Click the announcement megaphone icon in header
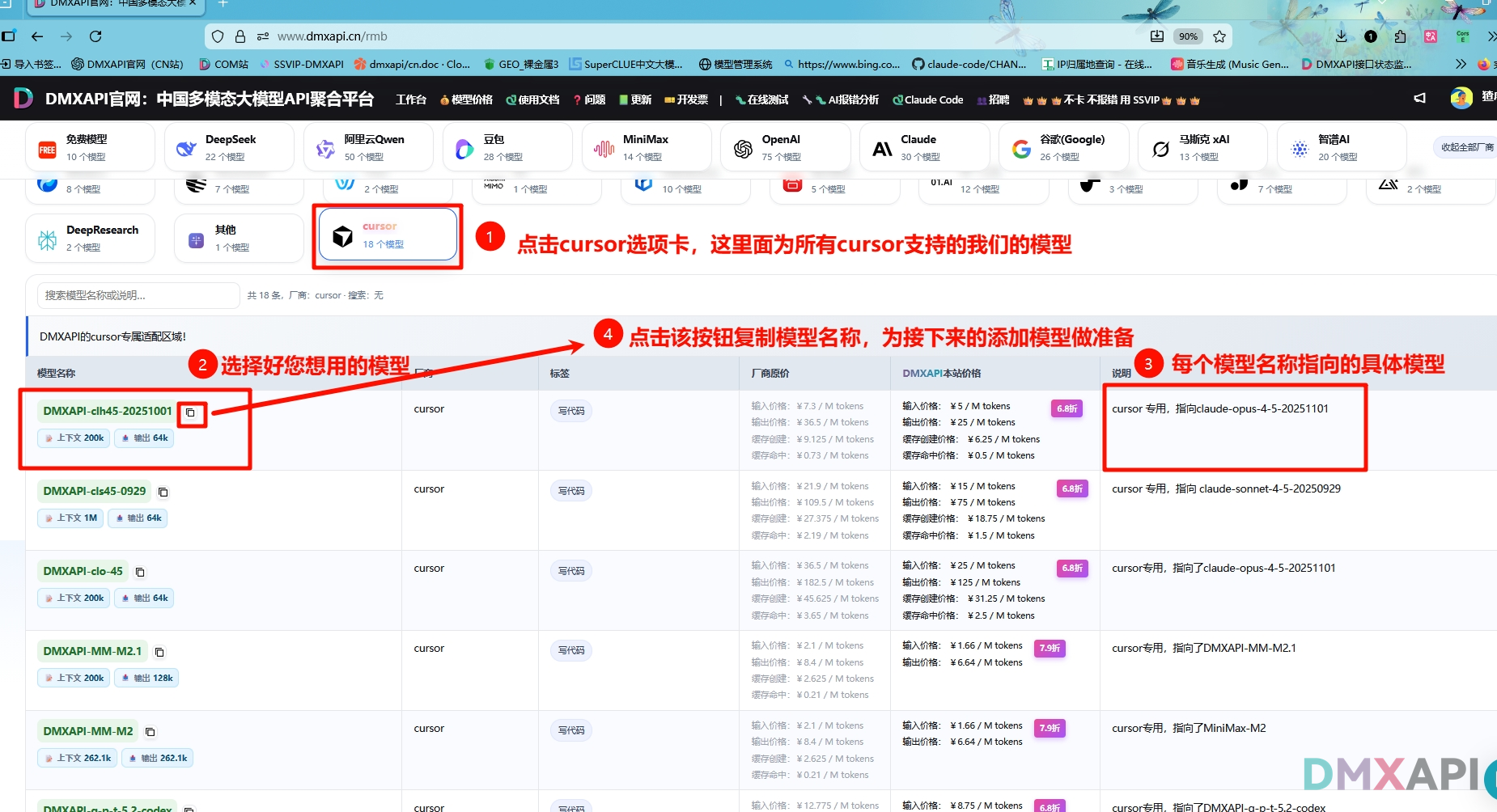 1419,99
